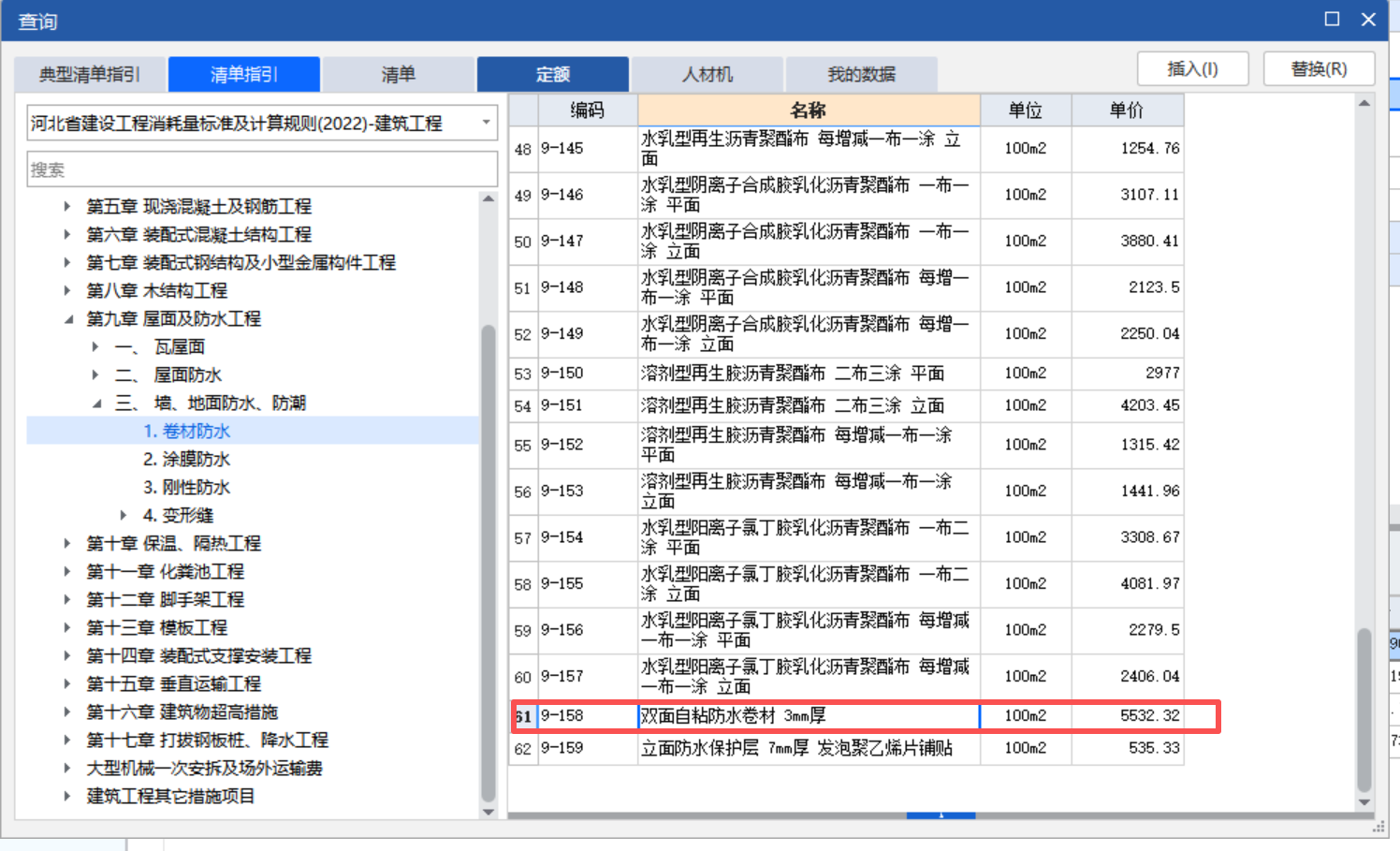Click the 搜索 input field
The height and width of the screenshot is (851, 1400).
262,169
